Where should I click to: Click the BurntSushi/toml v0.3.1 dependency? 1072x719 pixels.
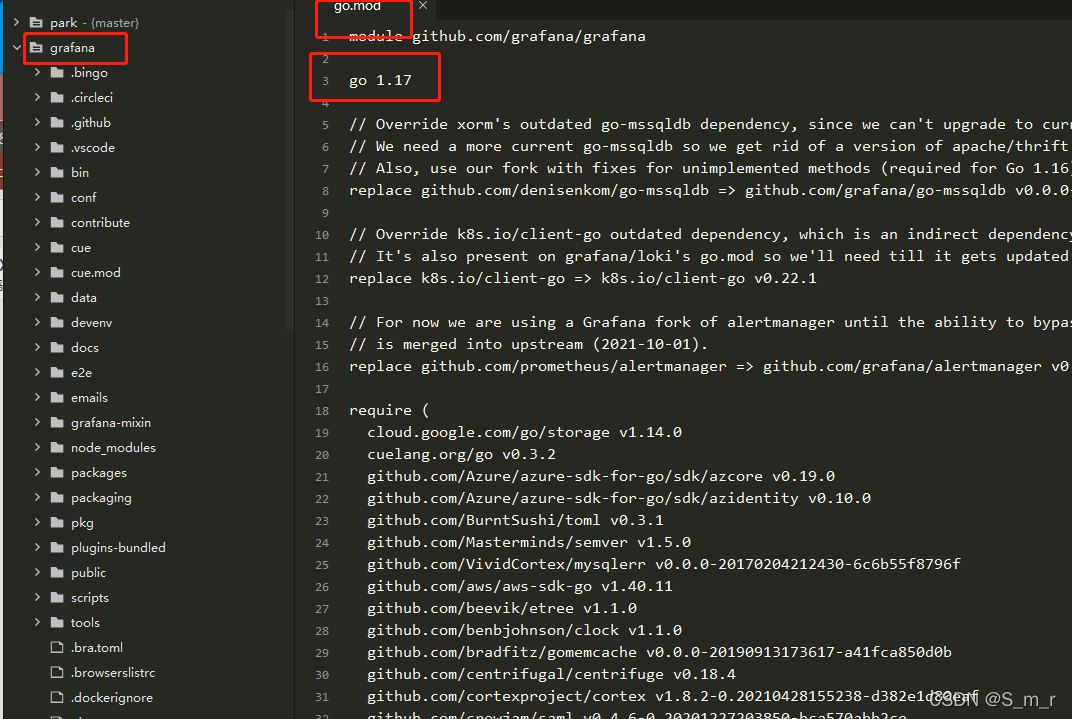(515, 520)
